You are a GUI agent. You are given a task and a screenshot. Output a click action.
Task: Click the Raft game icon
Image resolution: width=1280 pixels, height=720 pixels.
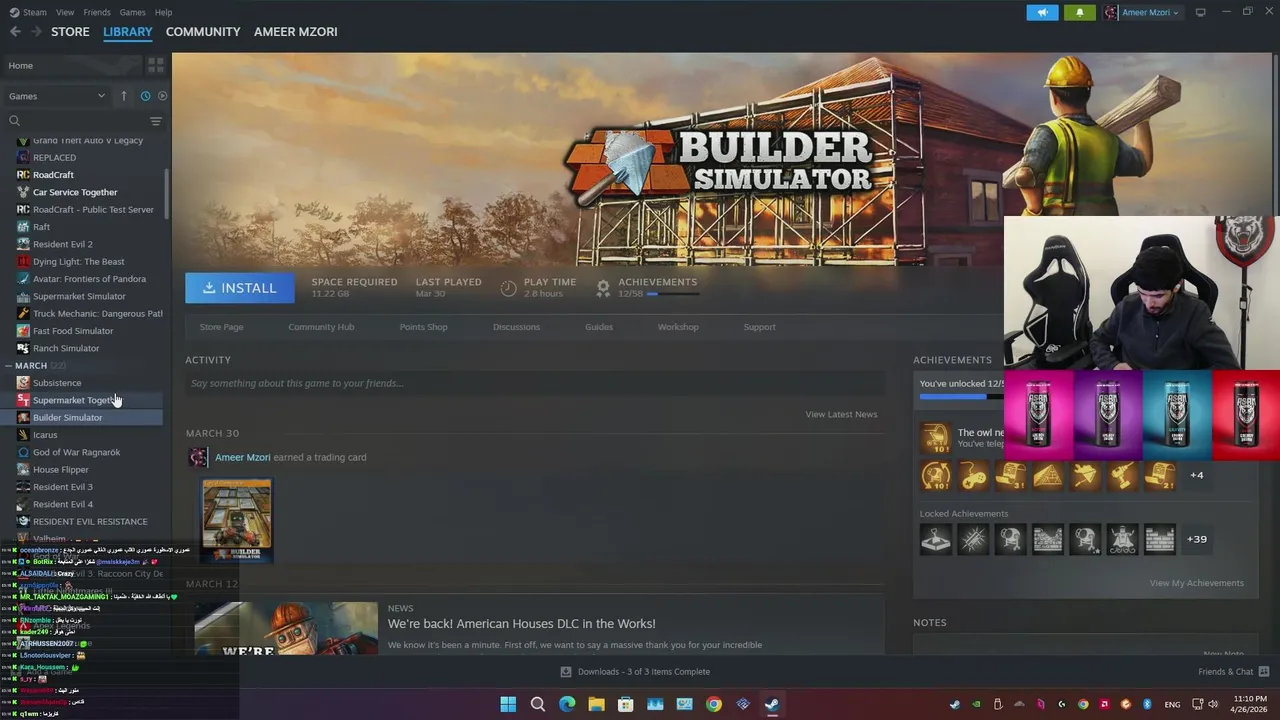point(23,227)
